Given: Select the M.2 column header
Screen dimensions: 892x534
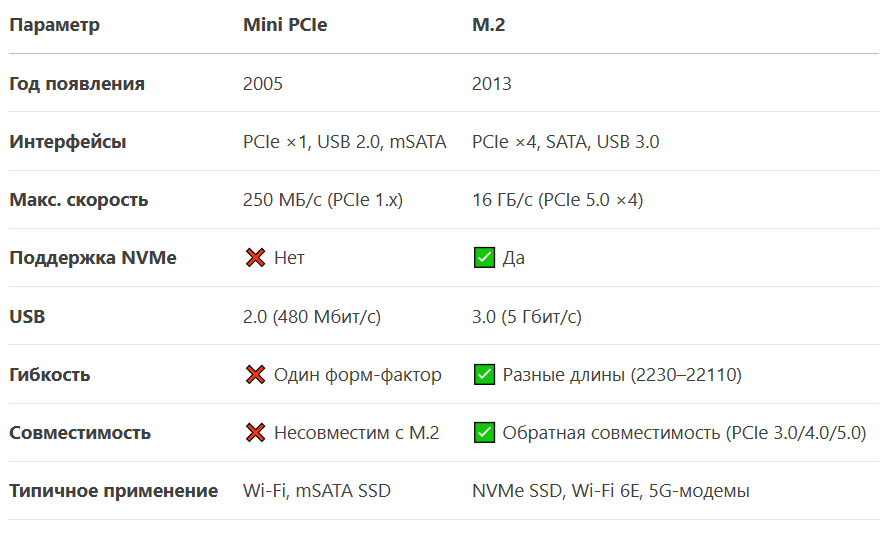Looking at the screenshot, I should pyautogui.click(x=489, y=25).
